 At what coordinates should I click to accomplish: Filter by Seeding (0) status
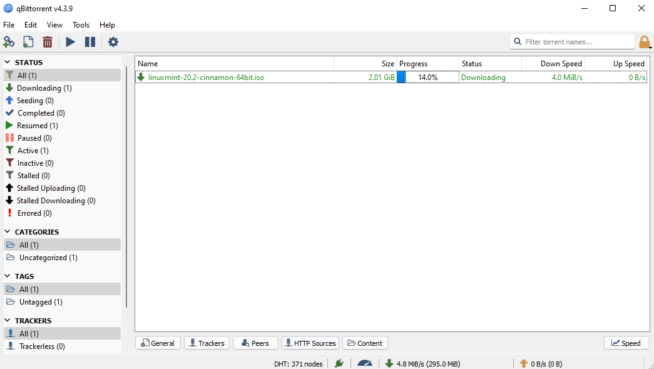(62, 100)
